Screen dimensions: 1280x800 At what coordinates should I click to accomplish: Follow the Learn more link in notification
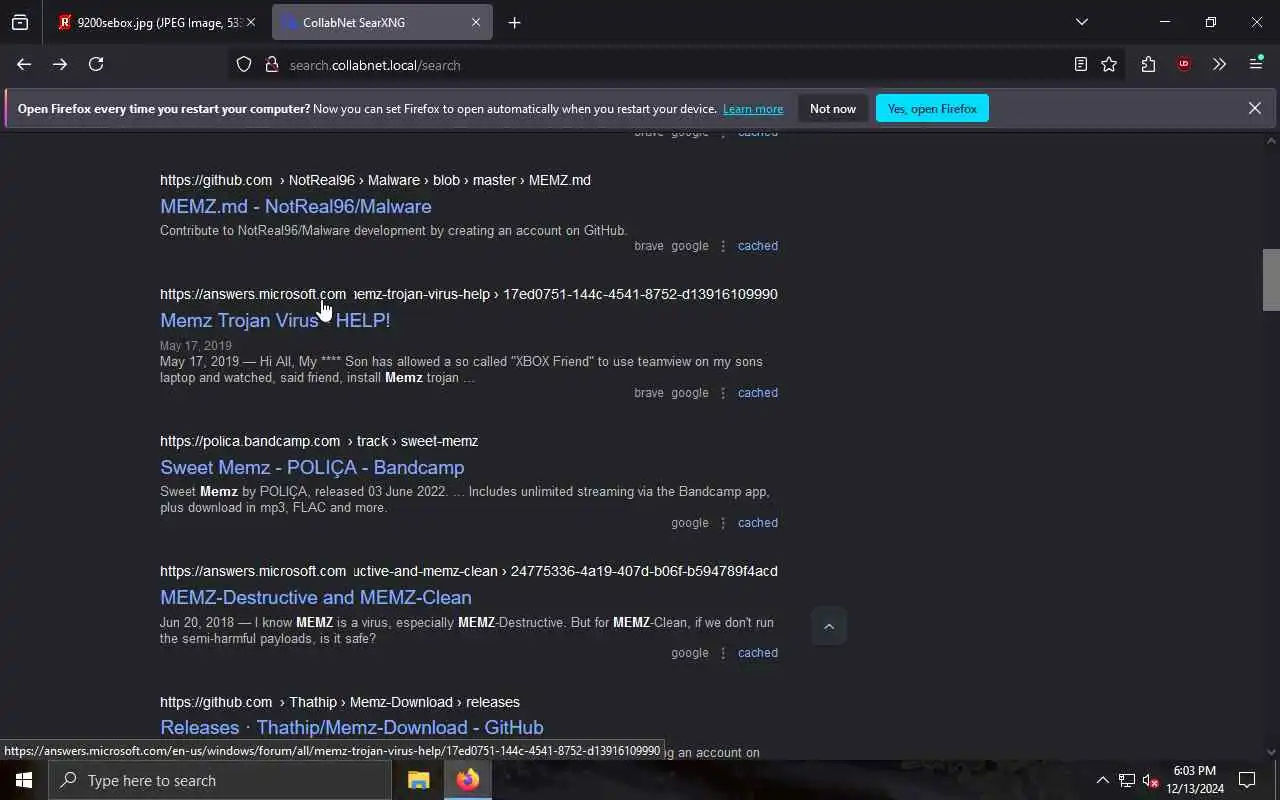click(x=753, y=109)
